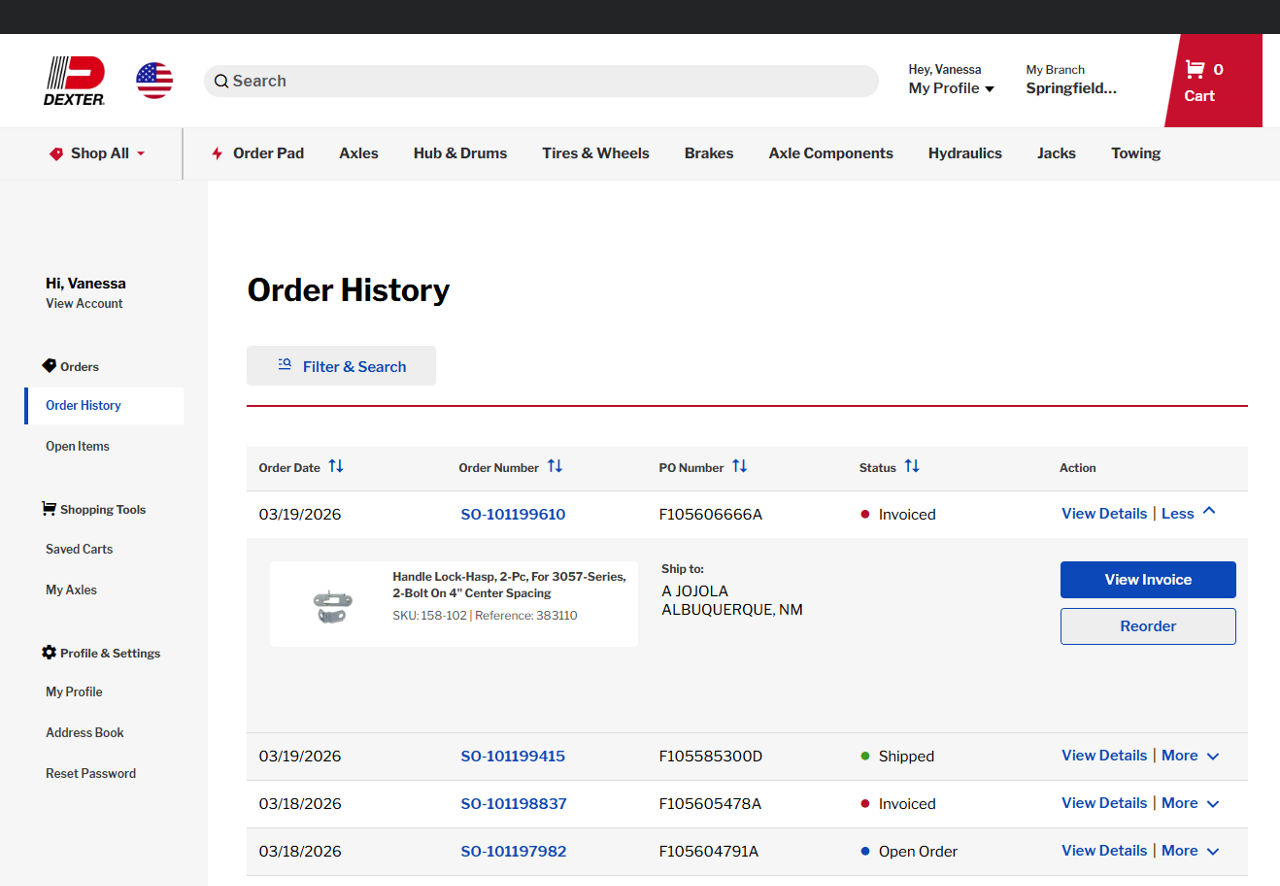This screenshot has height=886, width=1280.
Task: Sort by PO Number arrows
Action: 740,466
